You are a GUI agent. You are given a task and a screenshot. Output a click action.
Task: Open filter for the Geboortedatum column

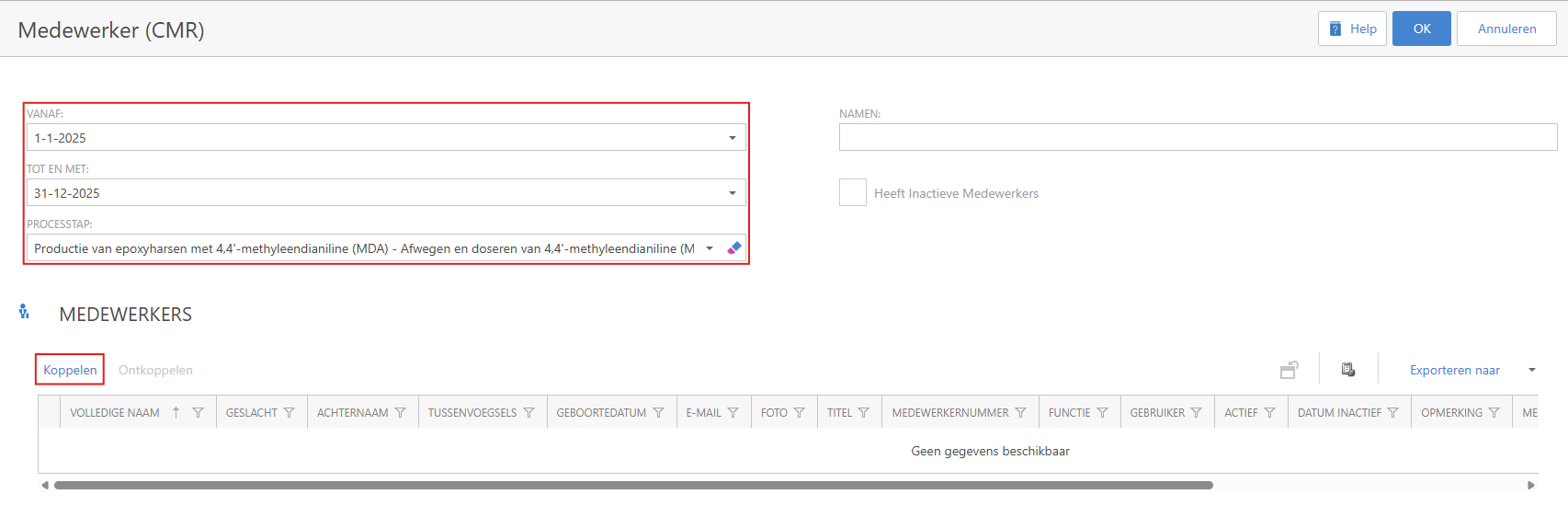click(659, 413)
